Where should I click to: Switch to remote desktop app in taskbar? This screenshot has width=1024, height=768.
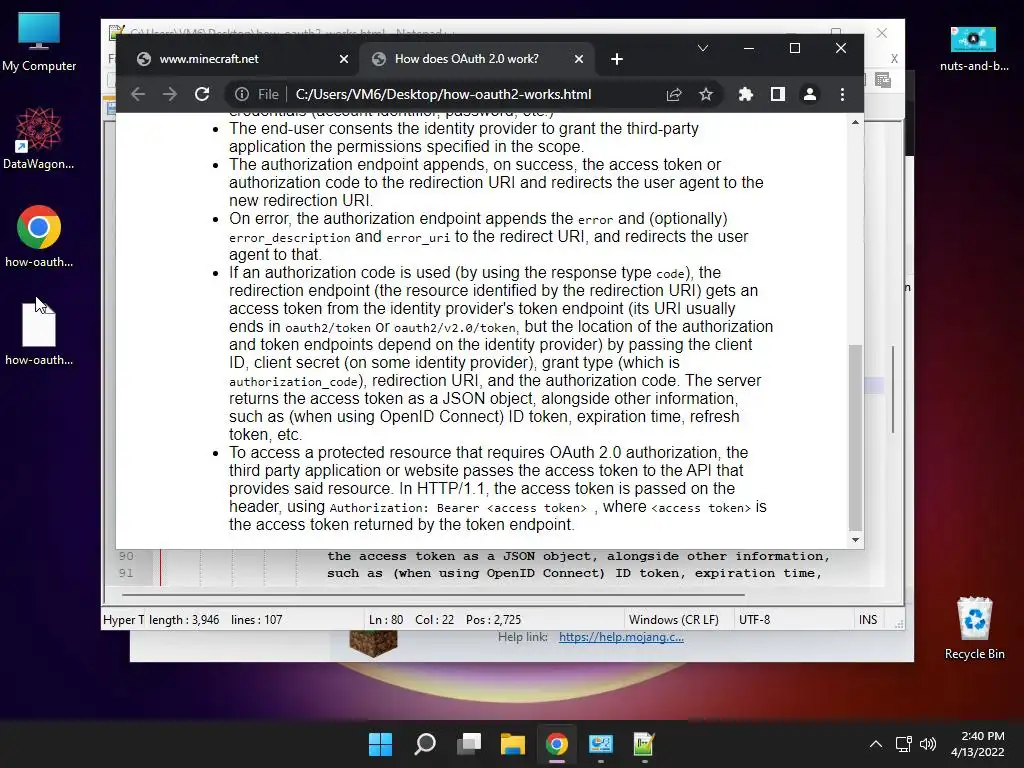point(601,744)
